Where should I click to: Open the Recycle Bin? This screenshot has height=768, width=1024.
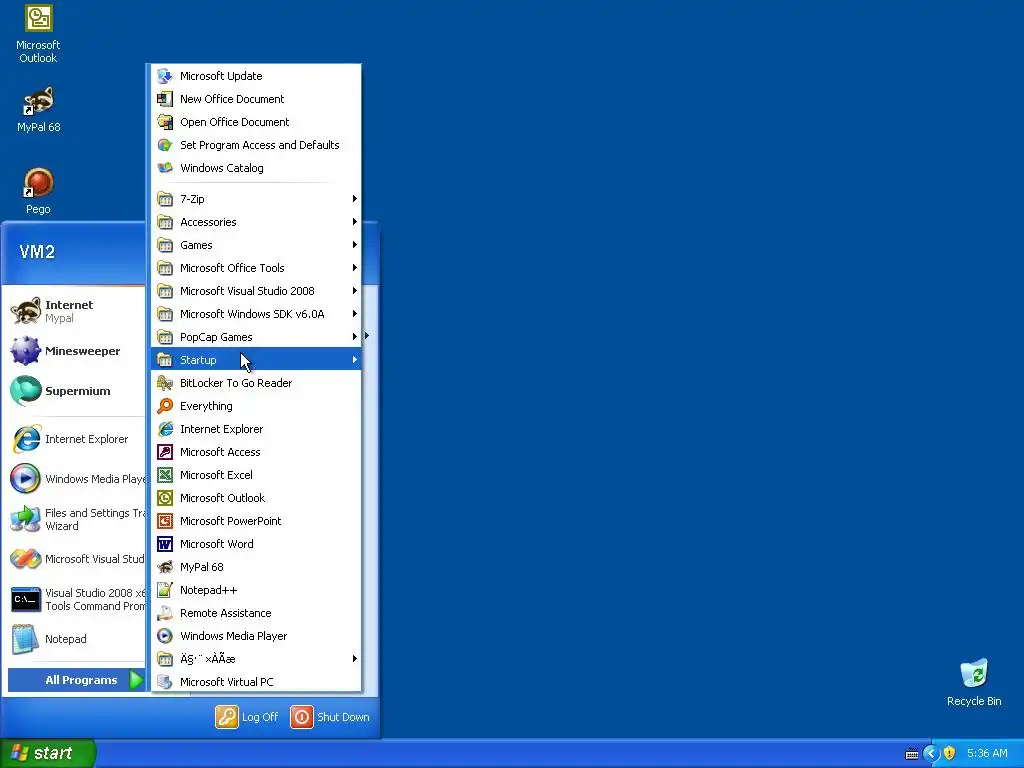pyautogui.click(x=974, y=683)
